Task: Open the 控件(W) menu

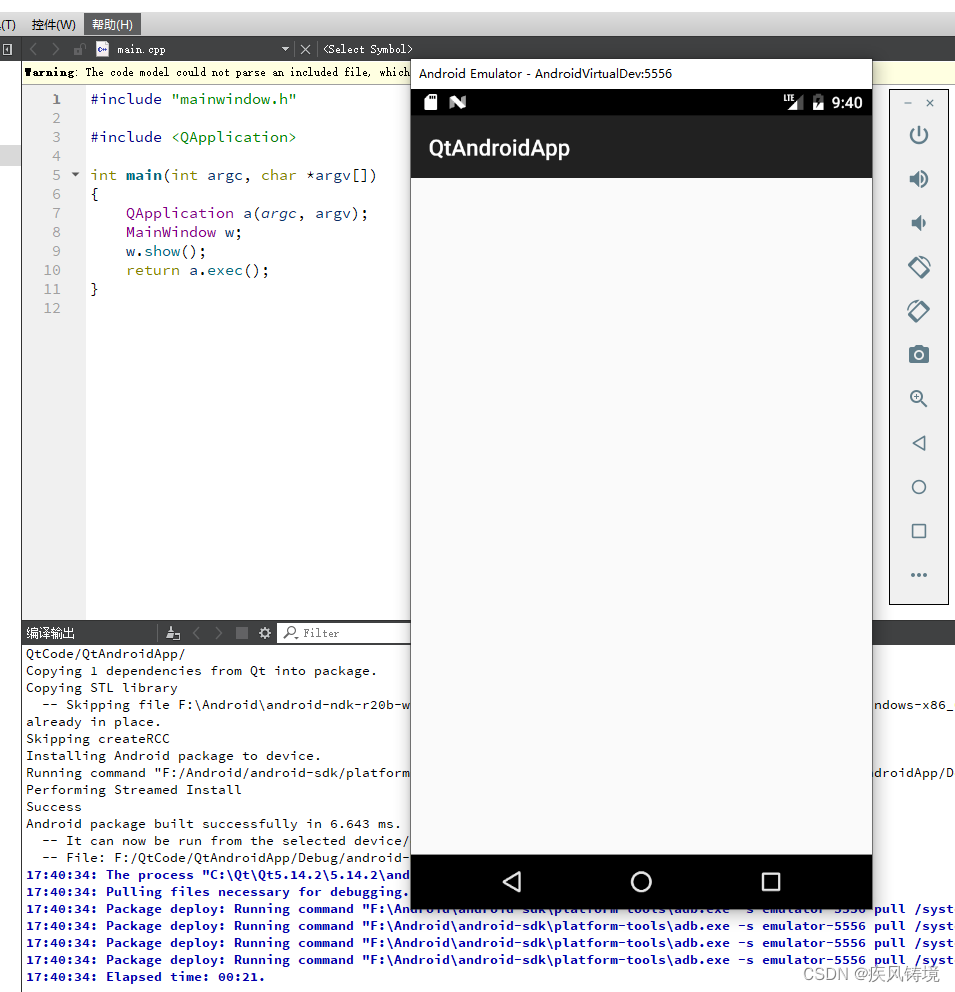Action: click(53, 24)
